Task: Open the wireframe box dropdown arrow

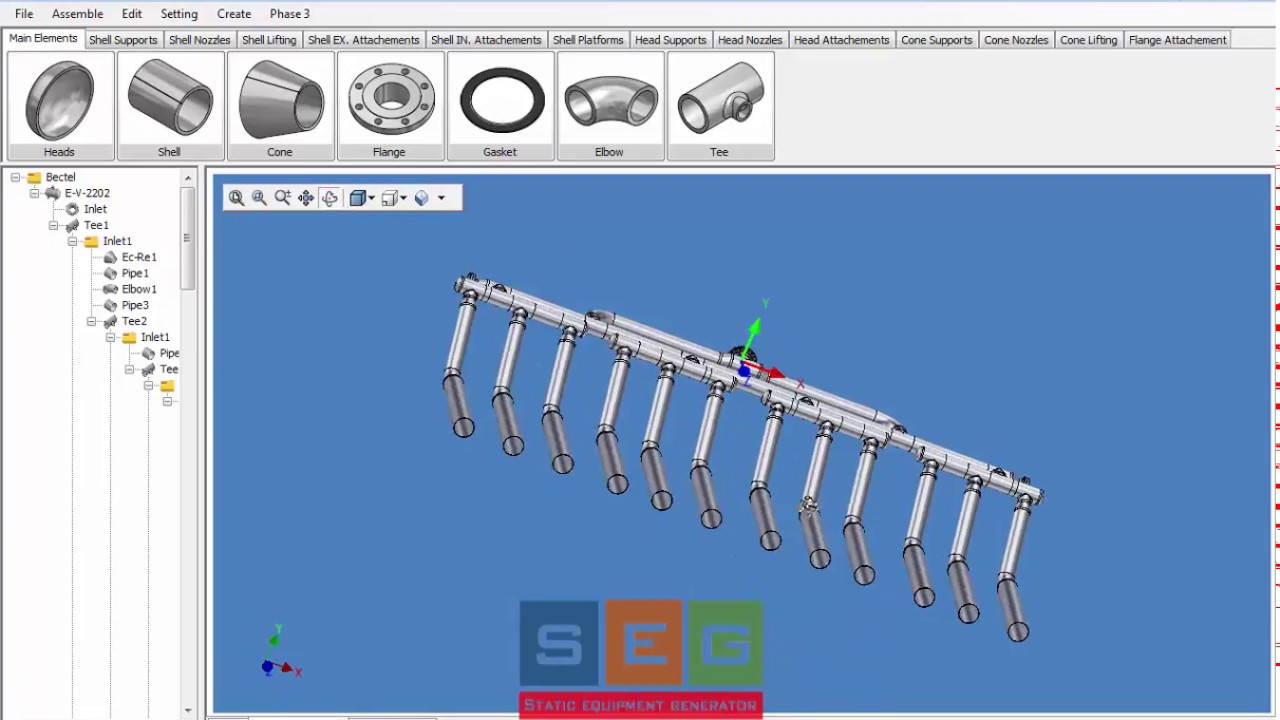Action: click(404, 198)
